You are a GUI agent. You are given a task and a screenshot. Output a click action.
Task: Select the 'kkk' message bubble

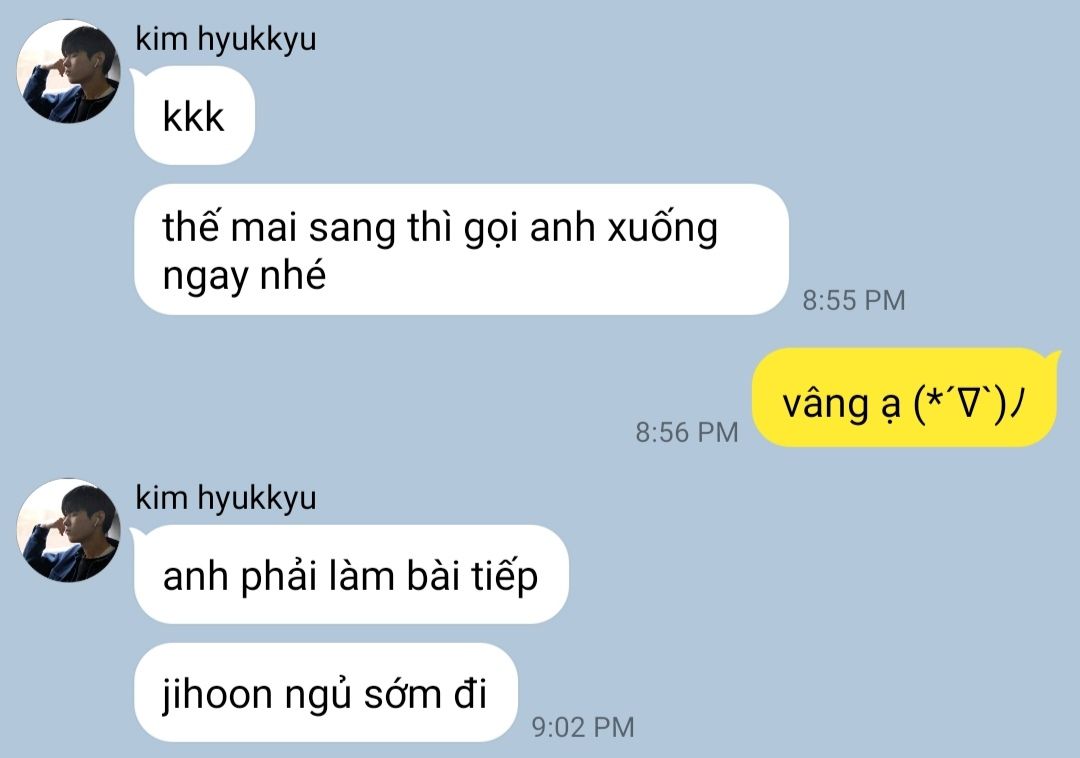click(x=194, y=116)
